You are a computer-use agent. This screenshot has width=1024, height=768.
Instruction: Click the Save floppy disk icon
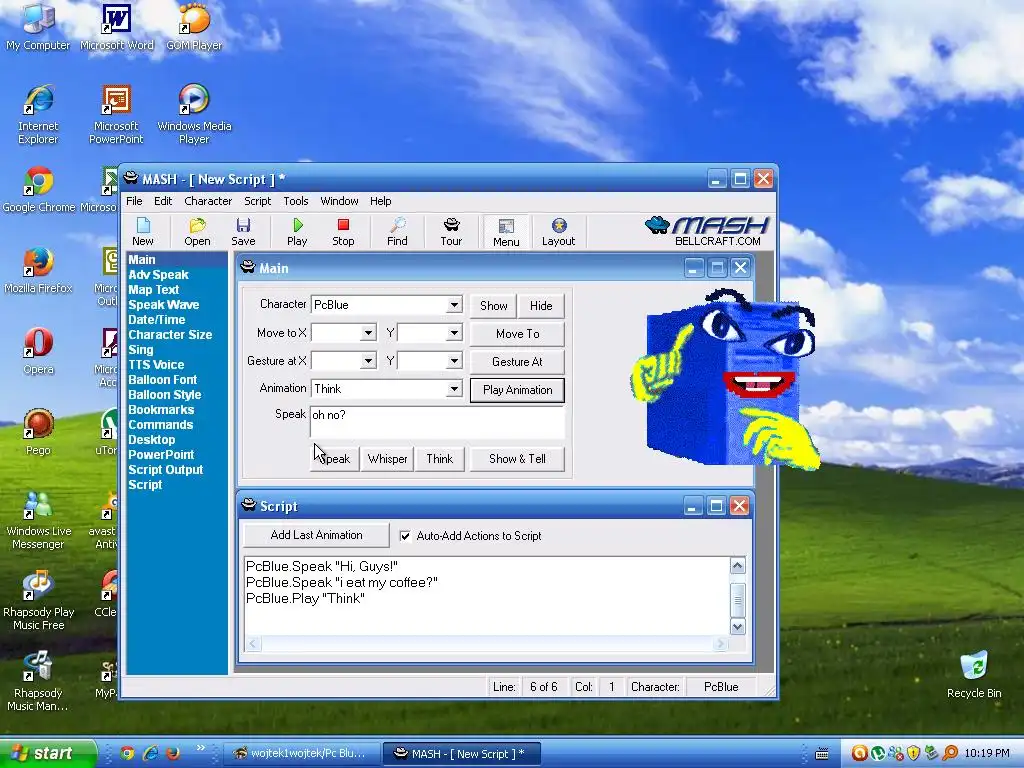click(x=243, y=232)
